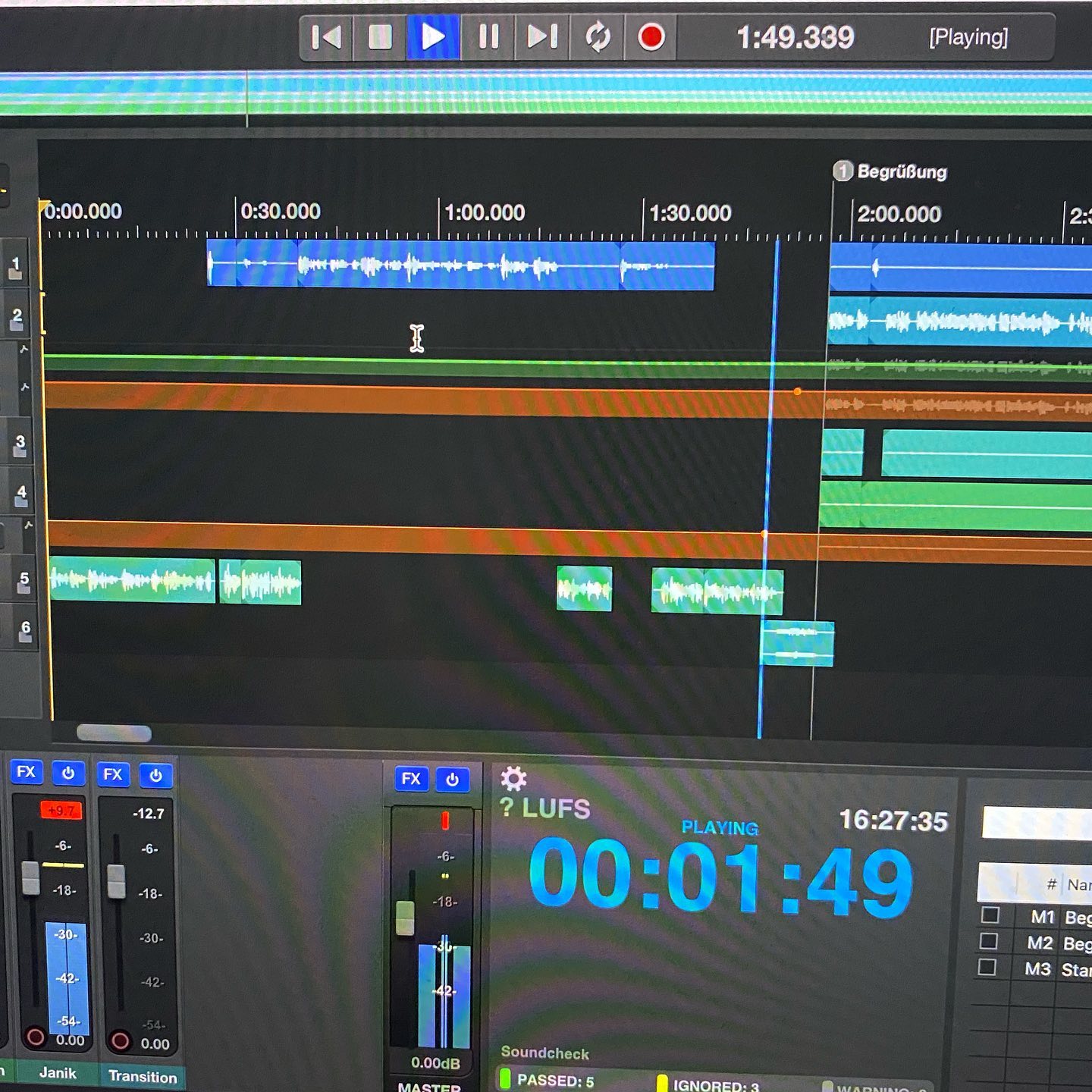
Task: Toggle FX bypass power on Master track
Action: coord(453,780)
